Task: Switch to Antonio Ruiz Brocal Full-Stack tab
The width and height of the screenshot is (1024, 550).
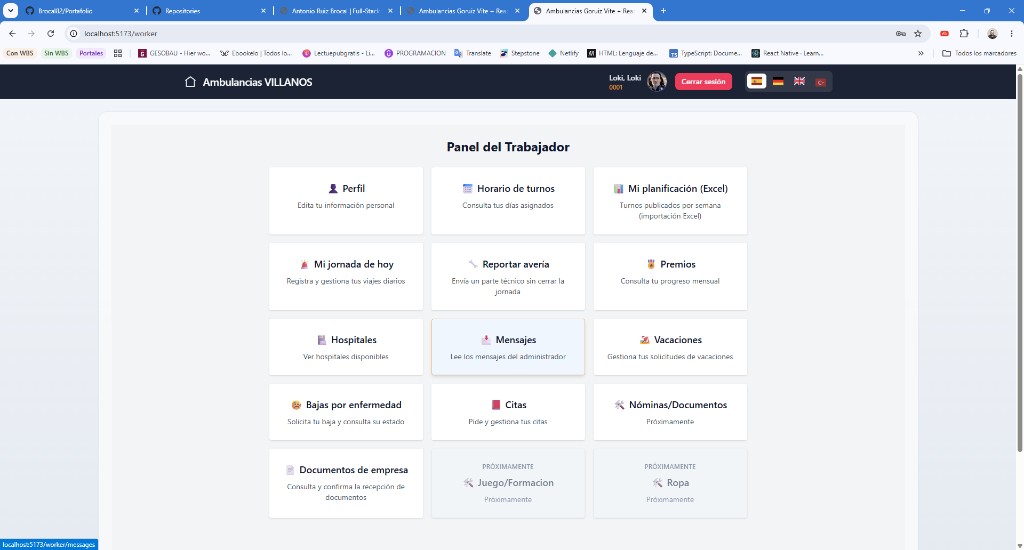Action: tap(336, 11)
